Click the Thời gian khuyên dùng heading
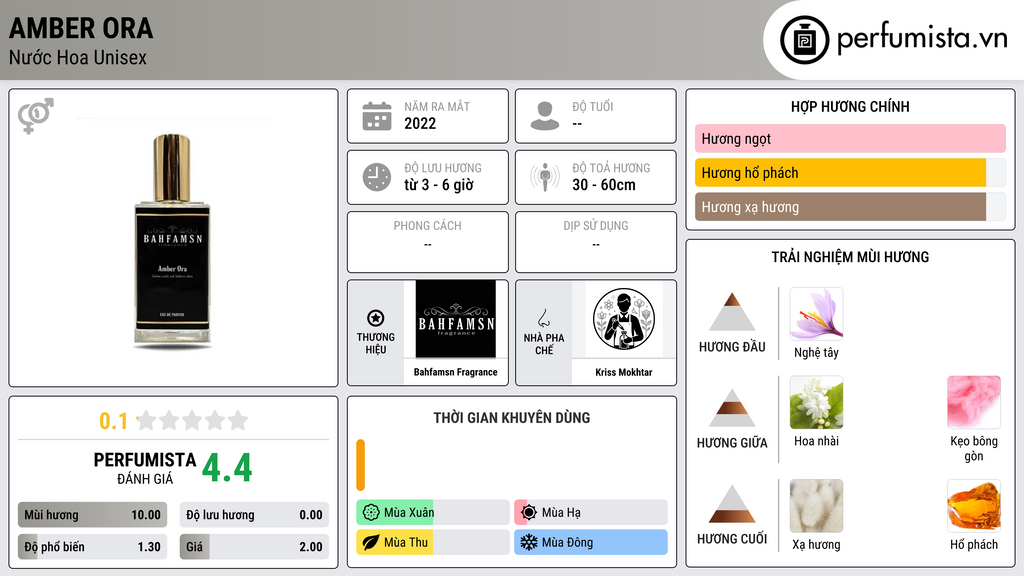 [x=512, y=418]
